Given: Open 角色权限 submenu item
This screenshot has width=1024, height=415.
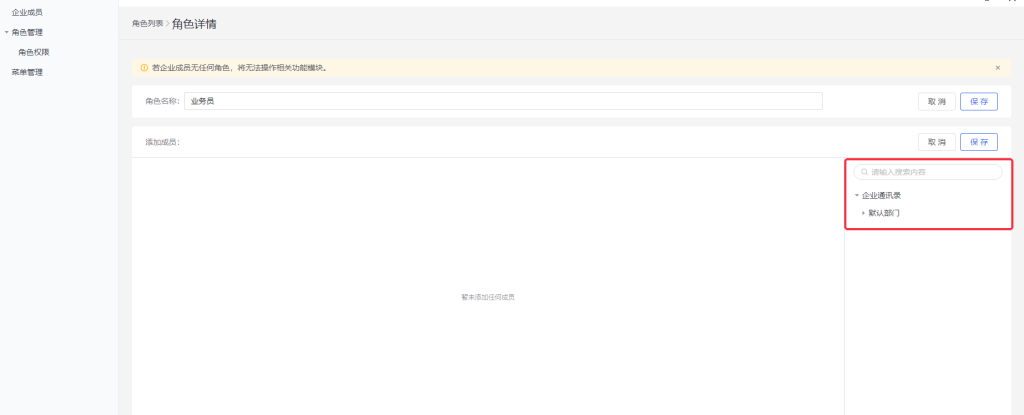Looking at the screenshot, I should coord(34,51).
